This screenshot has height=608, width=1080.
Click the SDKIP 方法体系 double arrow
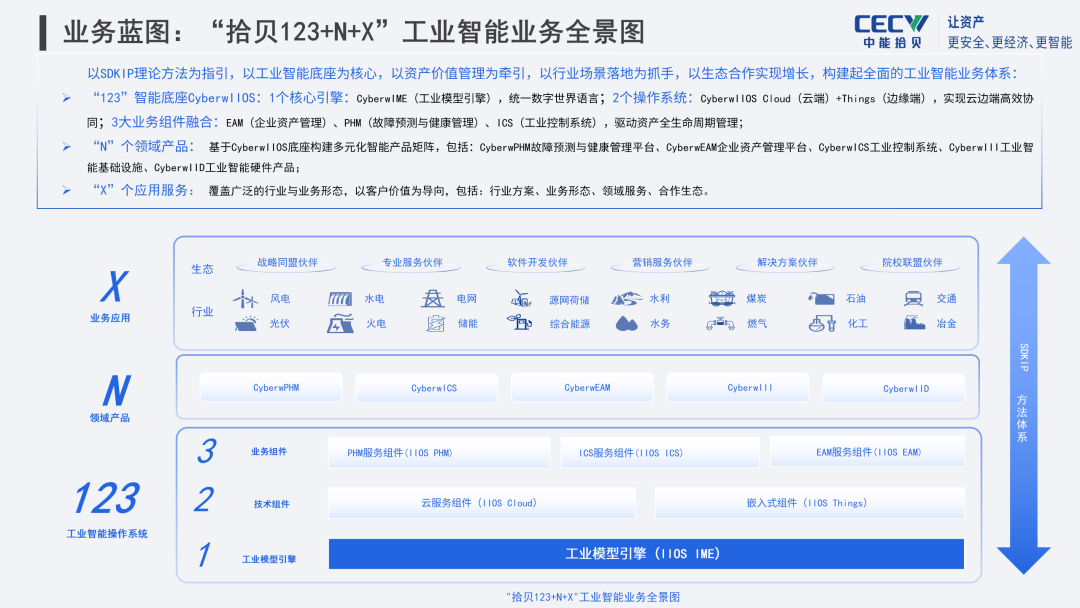point(1024,406)
